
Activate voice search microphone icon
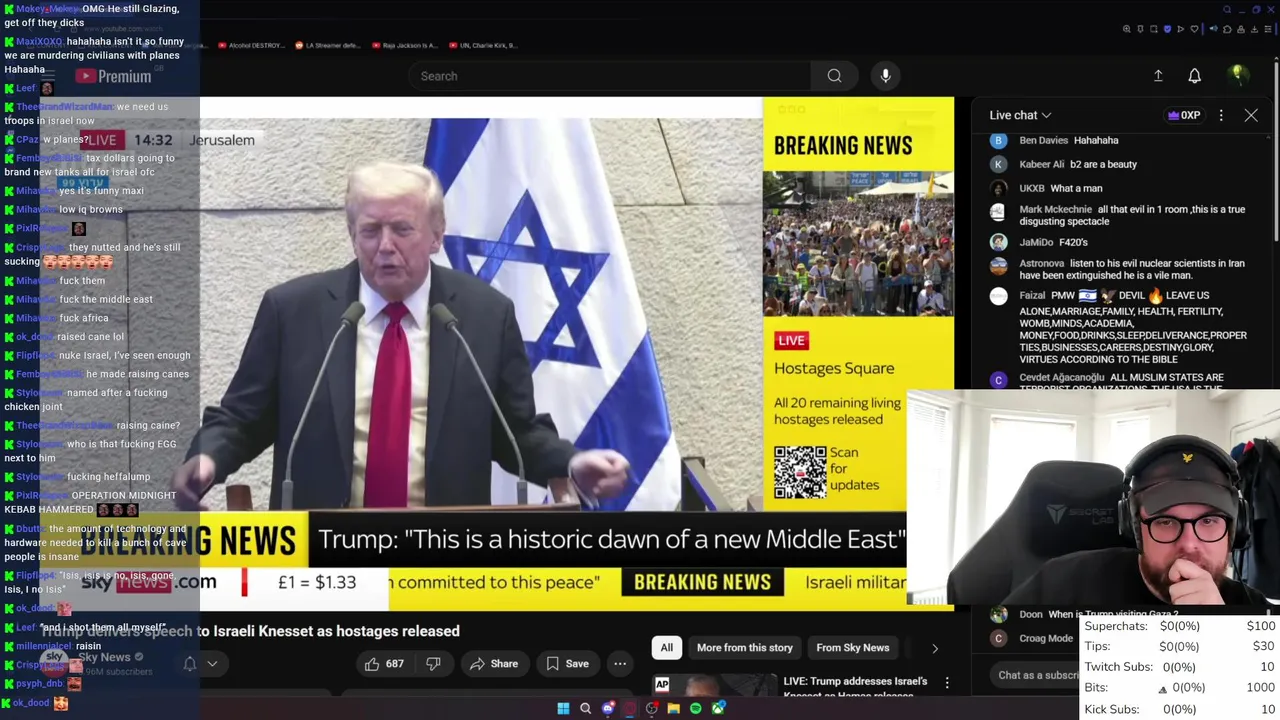(885, 76)
